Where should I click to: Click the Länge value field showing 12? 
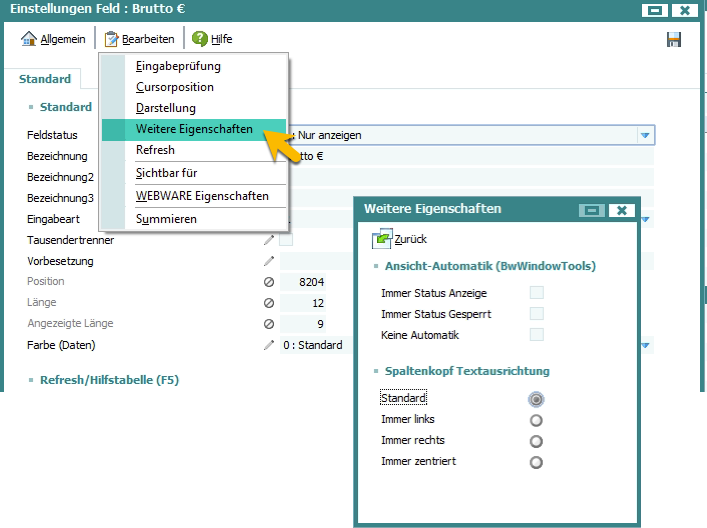[x=303, y=303]
